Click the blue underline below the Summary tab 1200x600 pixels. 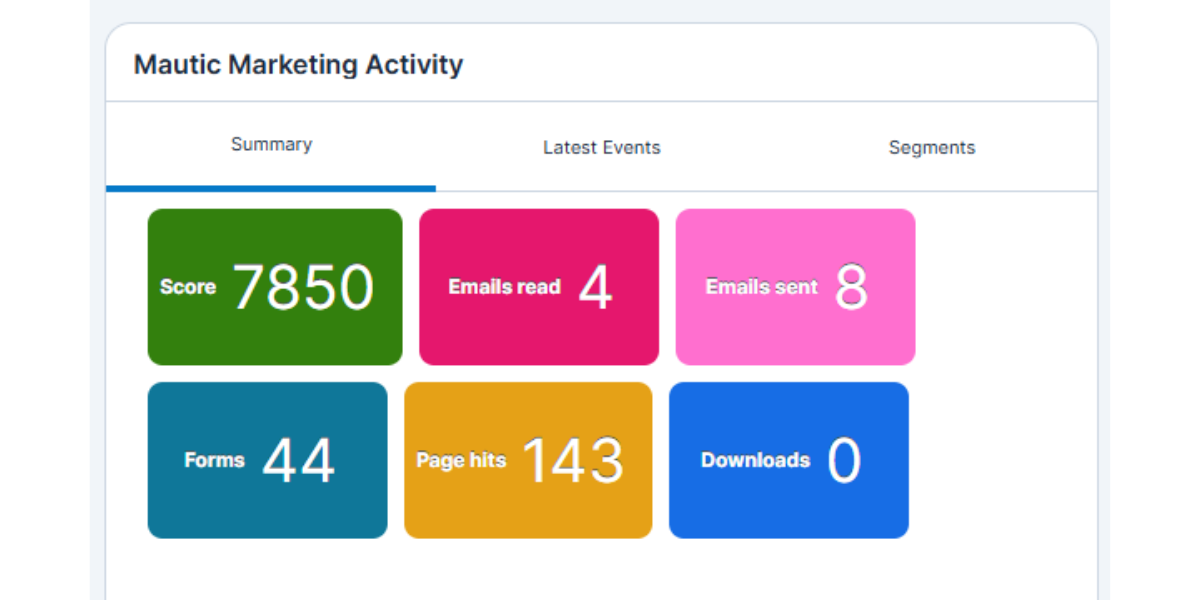(x=271, y=188)
